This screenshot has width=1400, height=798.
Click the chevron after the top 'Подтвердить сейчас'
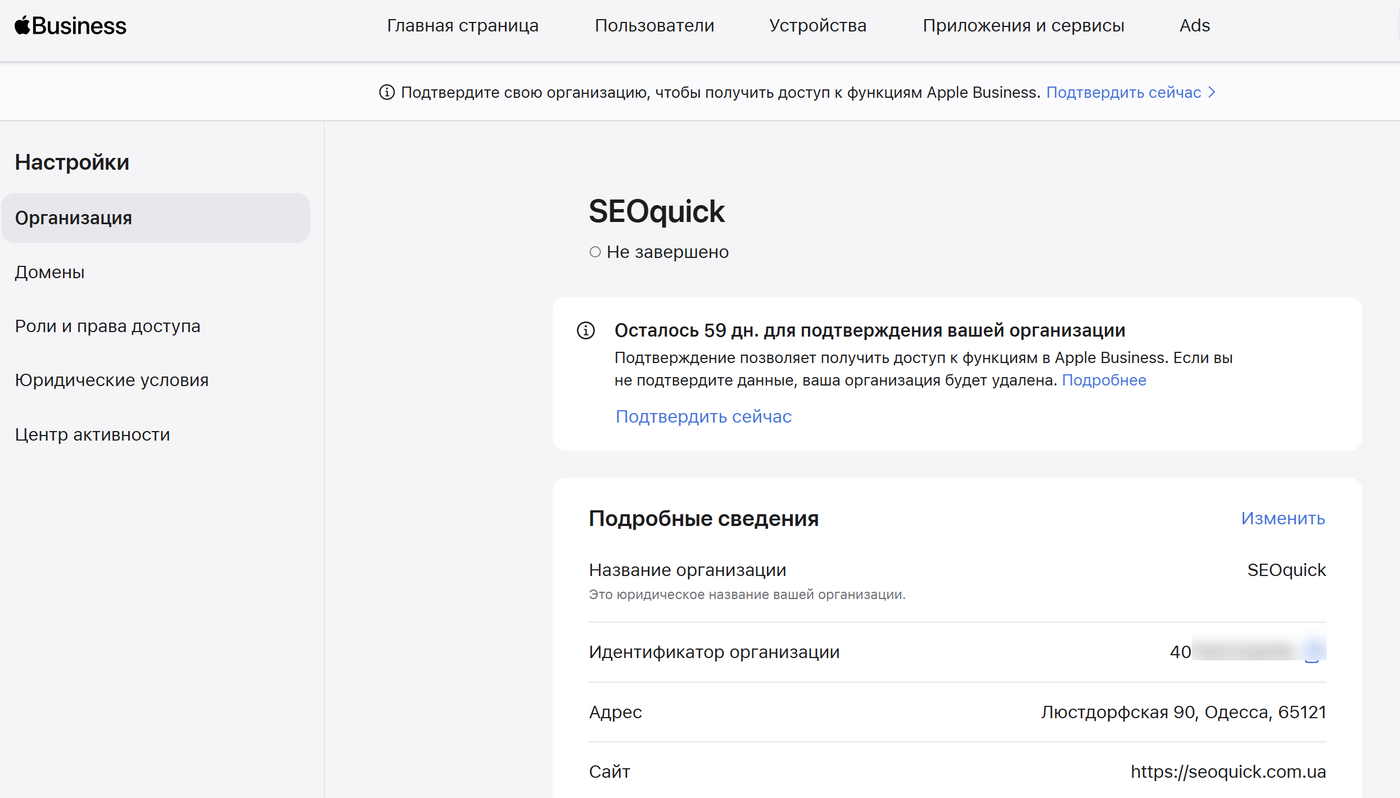click(x=1212, y=92)
